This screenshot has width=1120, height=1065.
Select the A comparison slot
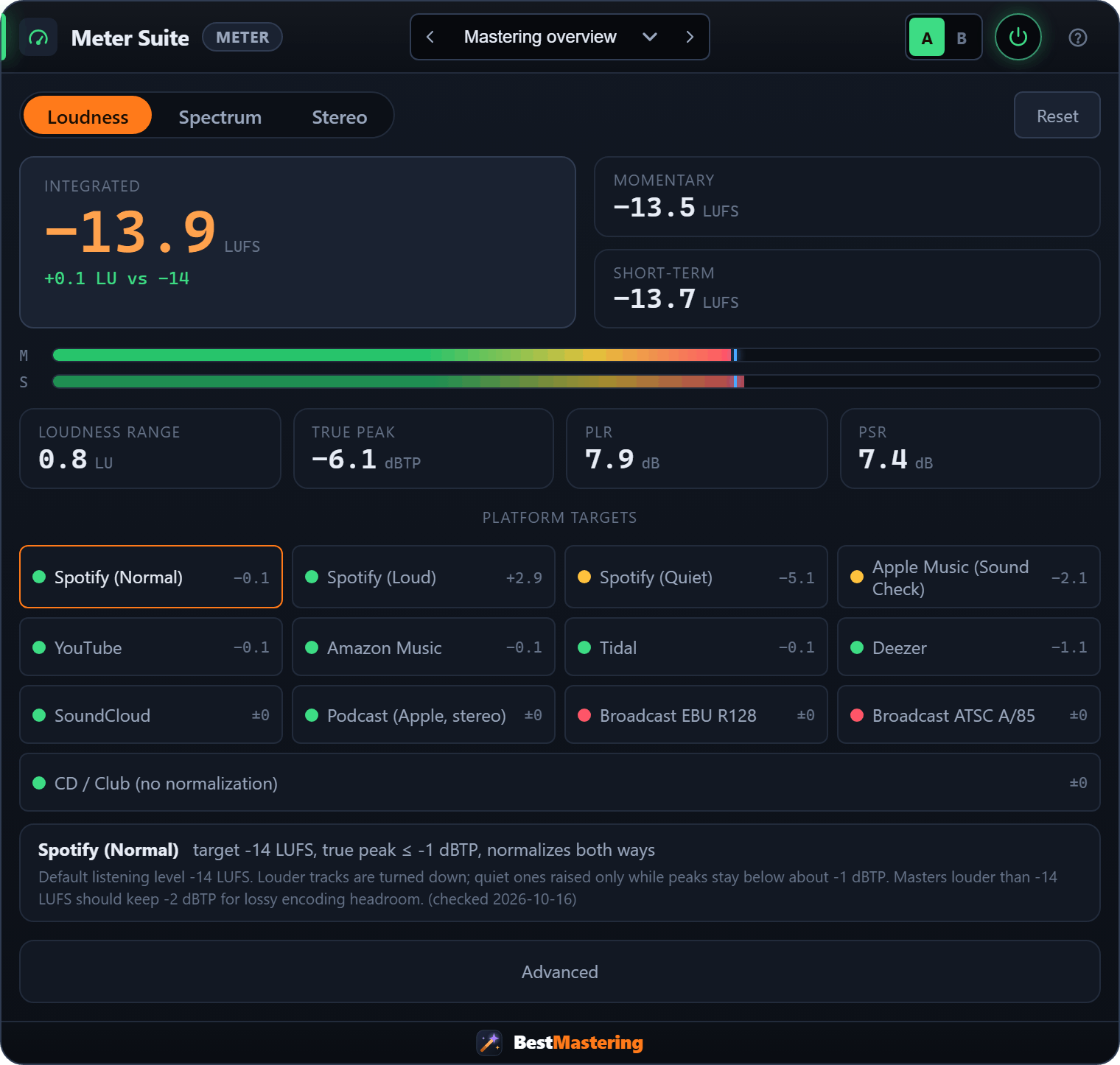(x=927, y=38)
